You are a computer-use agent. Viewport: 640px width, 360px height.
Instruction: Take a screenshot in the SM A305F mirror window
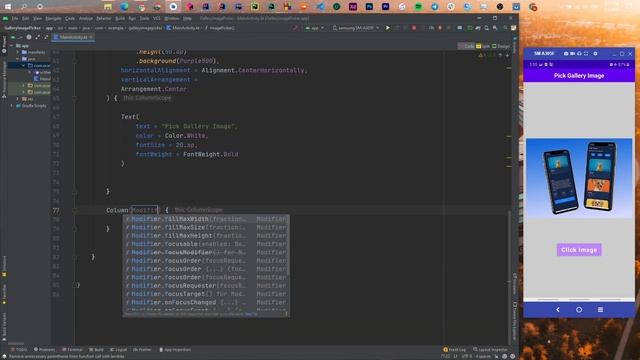coord(566,53)
